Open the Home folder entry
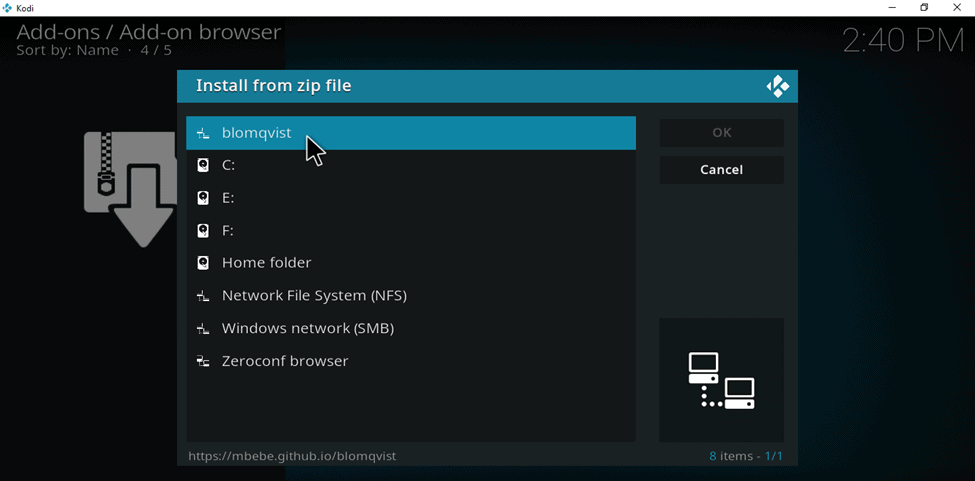The width and height of the screenshot is (975, 481). 411,263
